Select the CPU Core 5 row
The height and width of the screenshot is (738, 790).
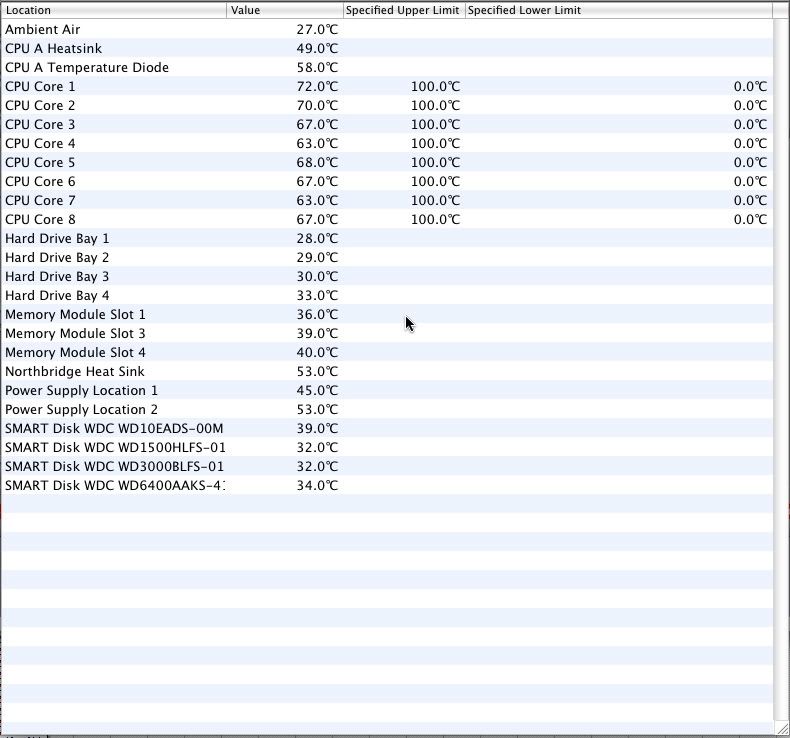point(387,162)
